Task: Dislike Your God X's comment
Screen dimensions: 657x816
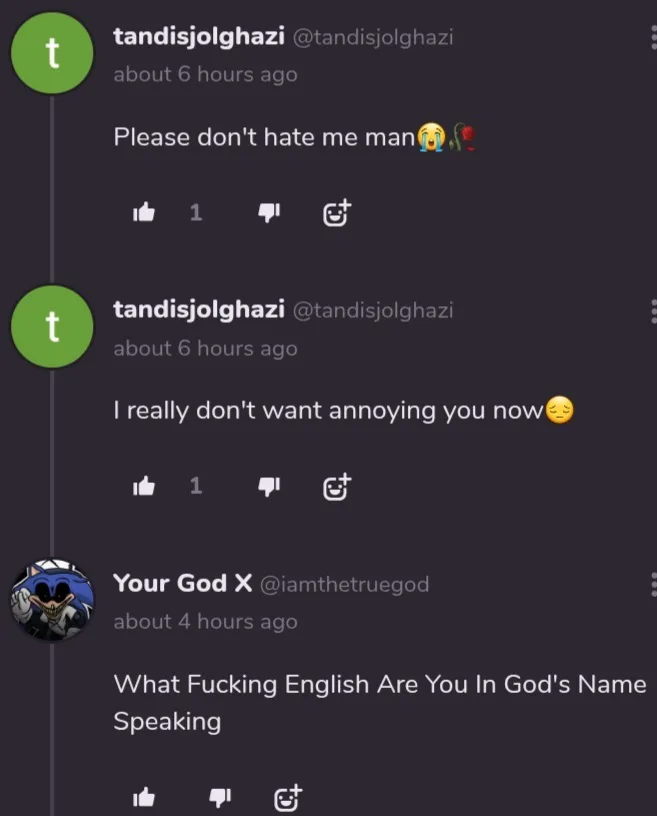Action: pos(220,797)
